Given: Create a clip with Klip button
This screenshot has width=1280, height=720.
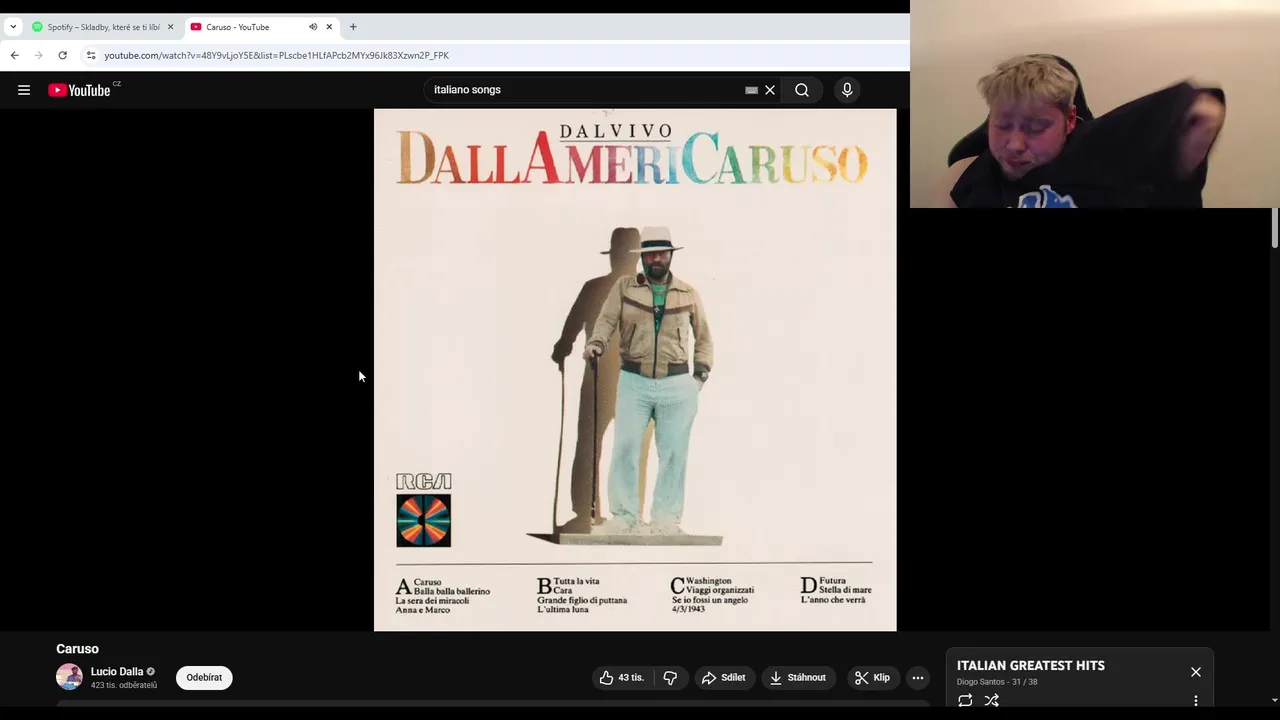Looking at the screenshot, I should coord(872,677).
